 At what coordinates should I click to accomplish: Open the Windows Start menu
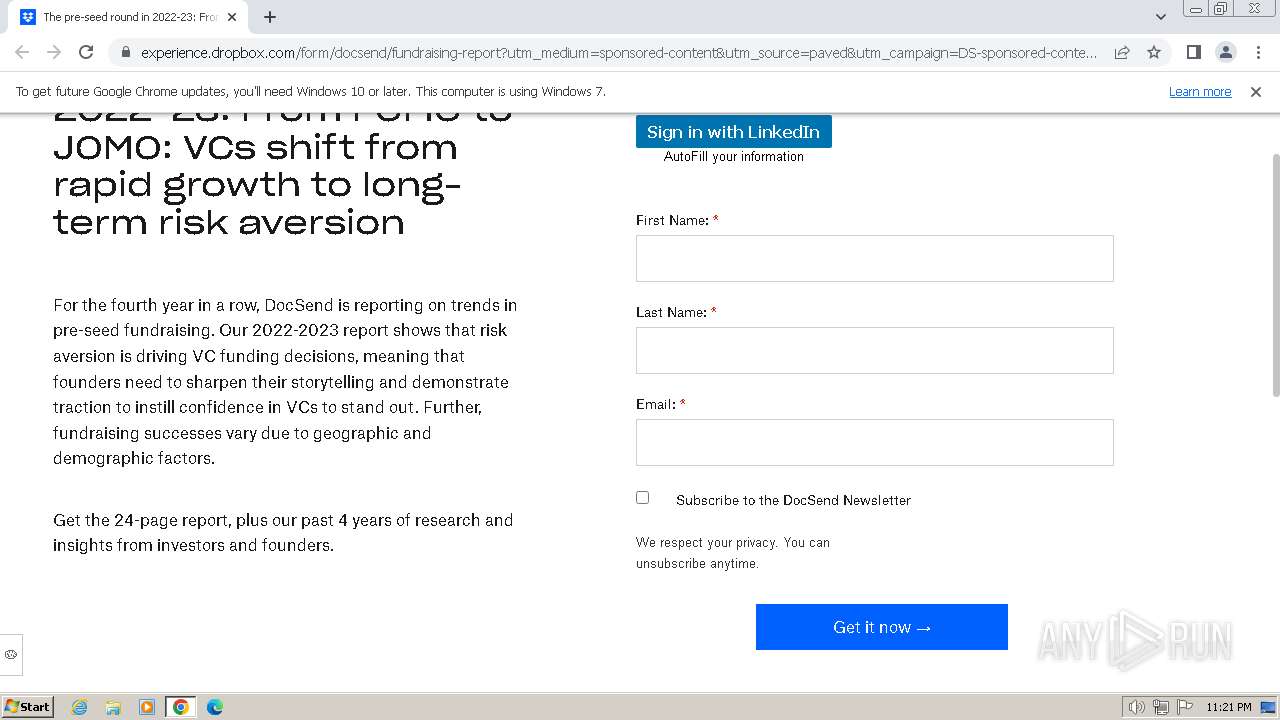pyautogui.click(x=28, y=706)
